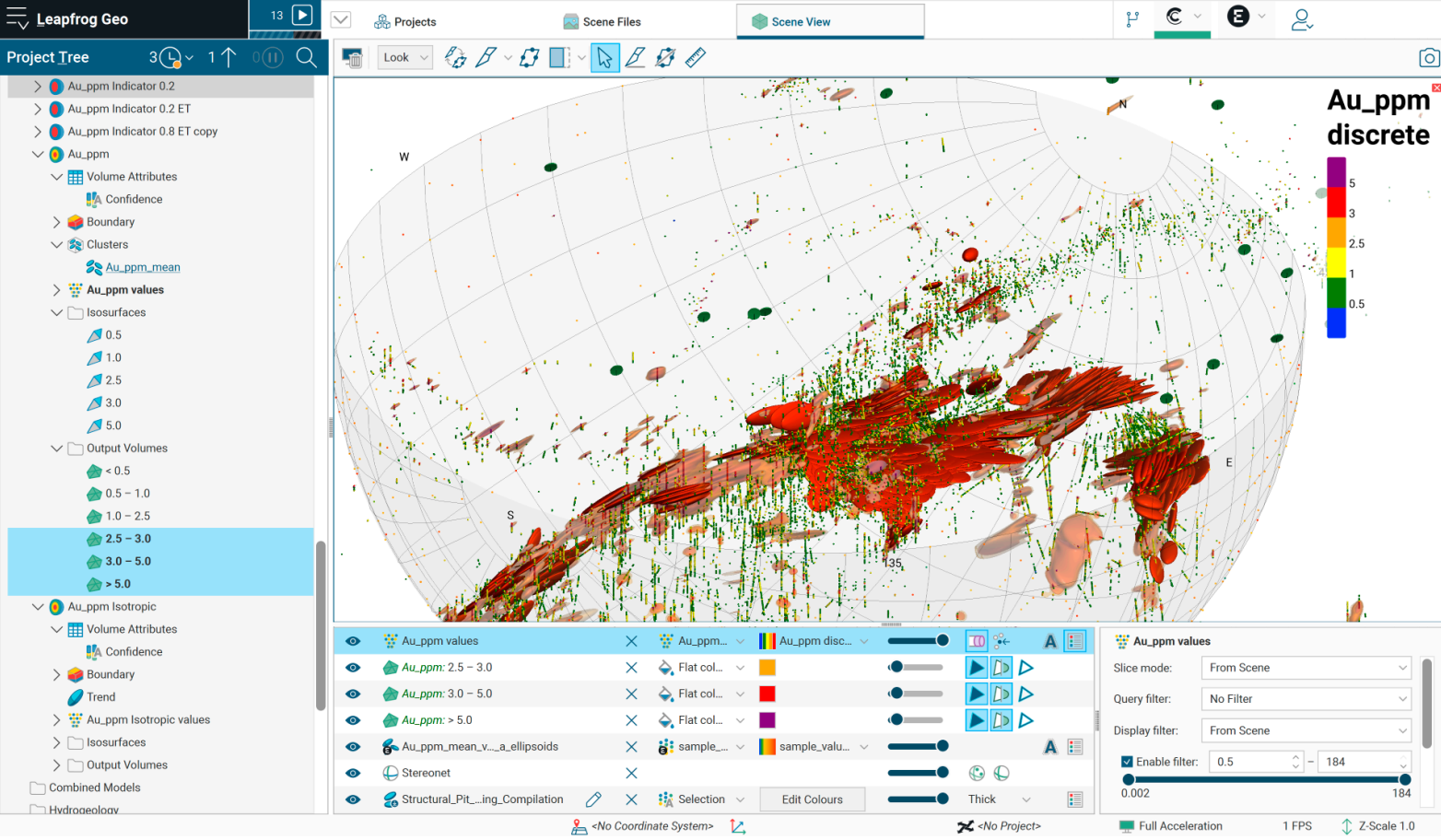Click the orange colour swatch for 2.5 – 3.0
1441x840 pixels.
(x=767, y=668)
